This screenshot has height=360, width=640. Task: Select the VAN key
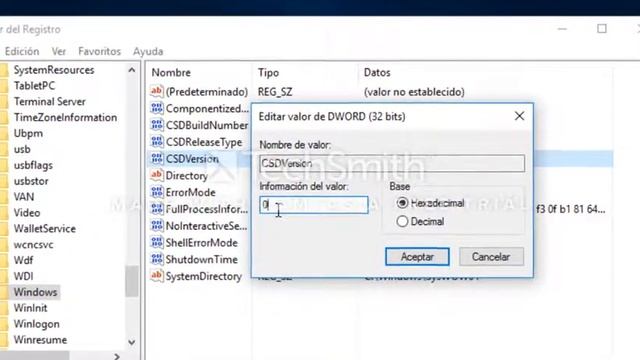[x=24, y=197]
